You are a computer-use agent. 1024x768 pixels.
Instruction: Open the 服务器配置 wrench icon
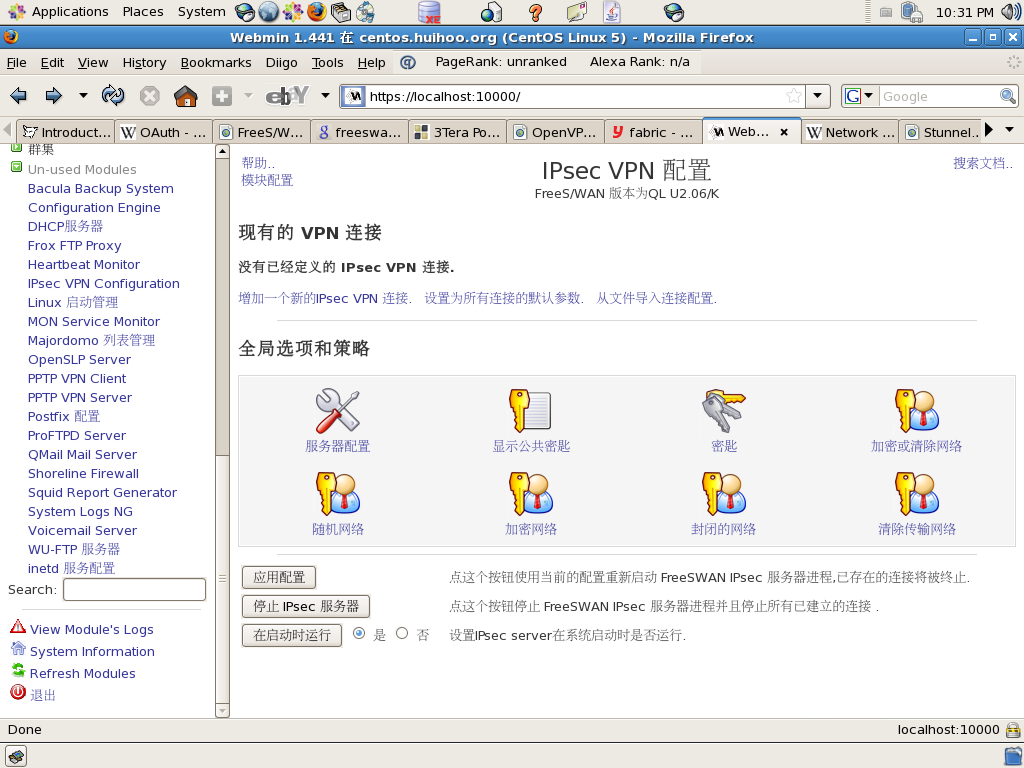[x=337, y=411]
